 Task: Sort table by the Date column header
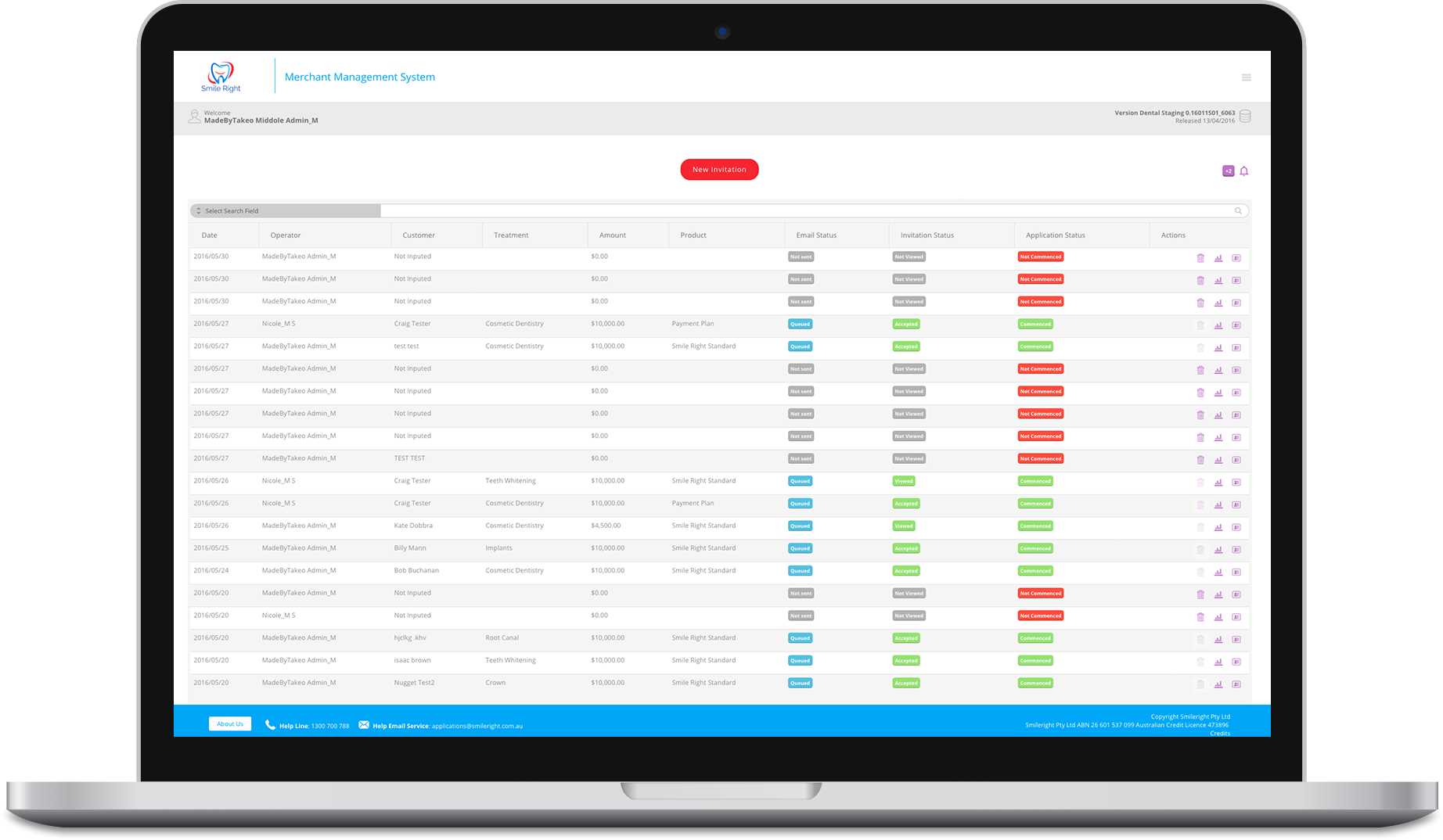click(210, 235)
